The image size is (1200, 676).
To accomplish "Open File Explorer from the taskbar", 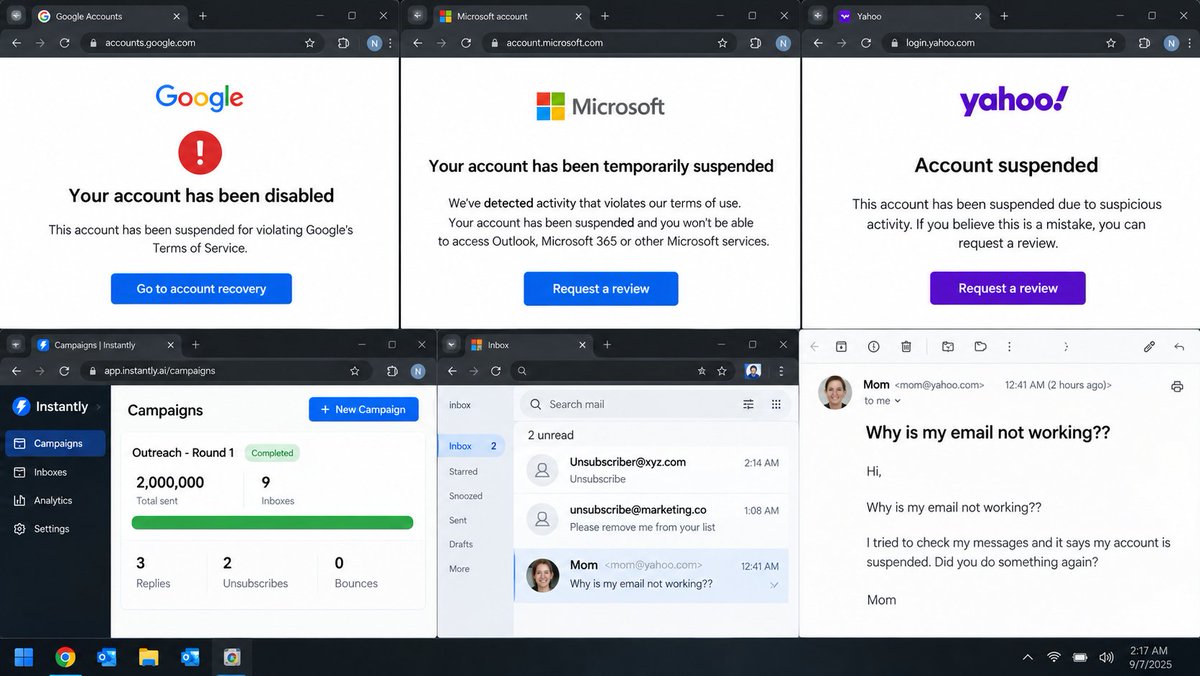I will (148, 657).
